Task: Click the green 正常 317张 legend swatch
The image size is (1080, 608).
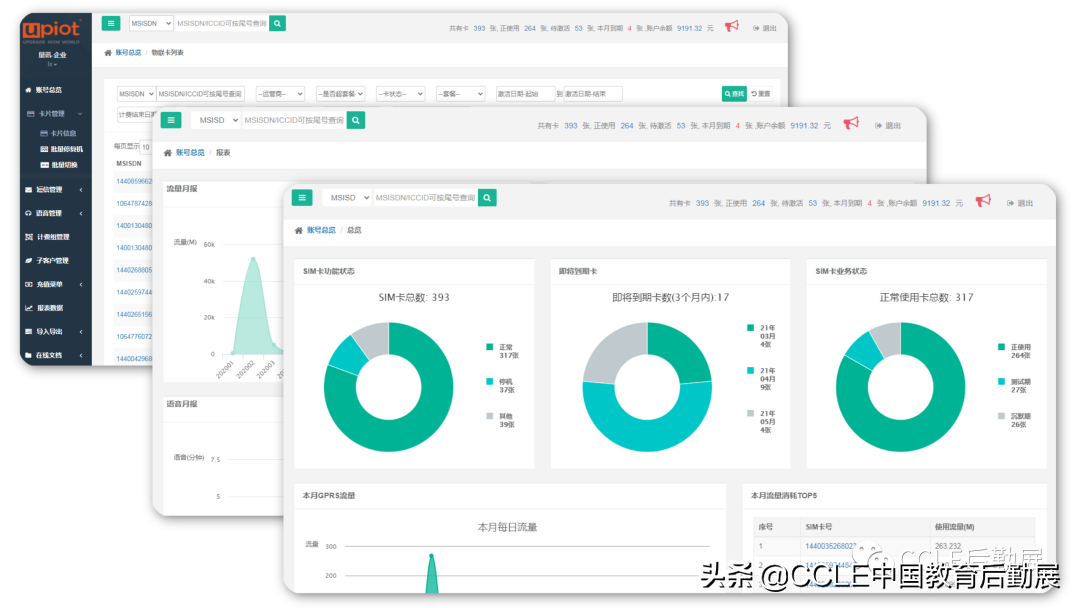Action: 490,347
